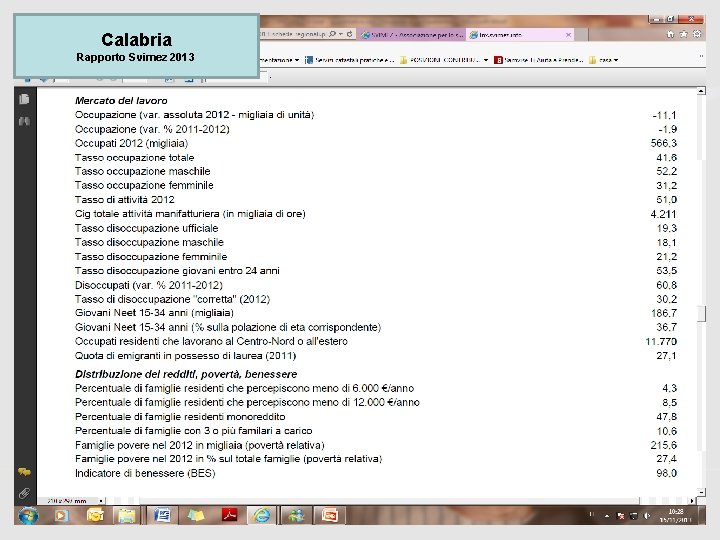Open the new tab button
The width and height of the screenshot is (720, 540).
point(581,35)
